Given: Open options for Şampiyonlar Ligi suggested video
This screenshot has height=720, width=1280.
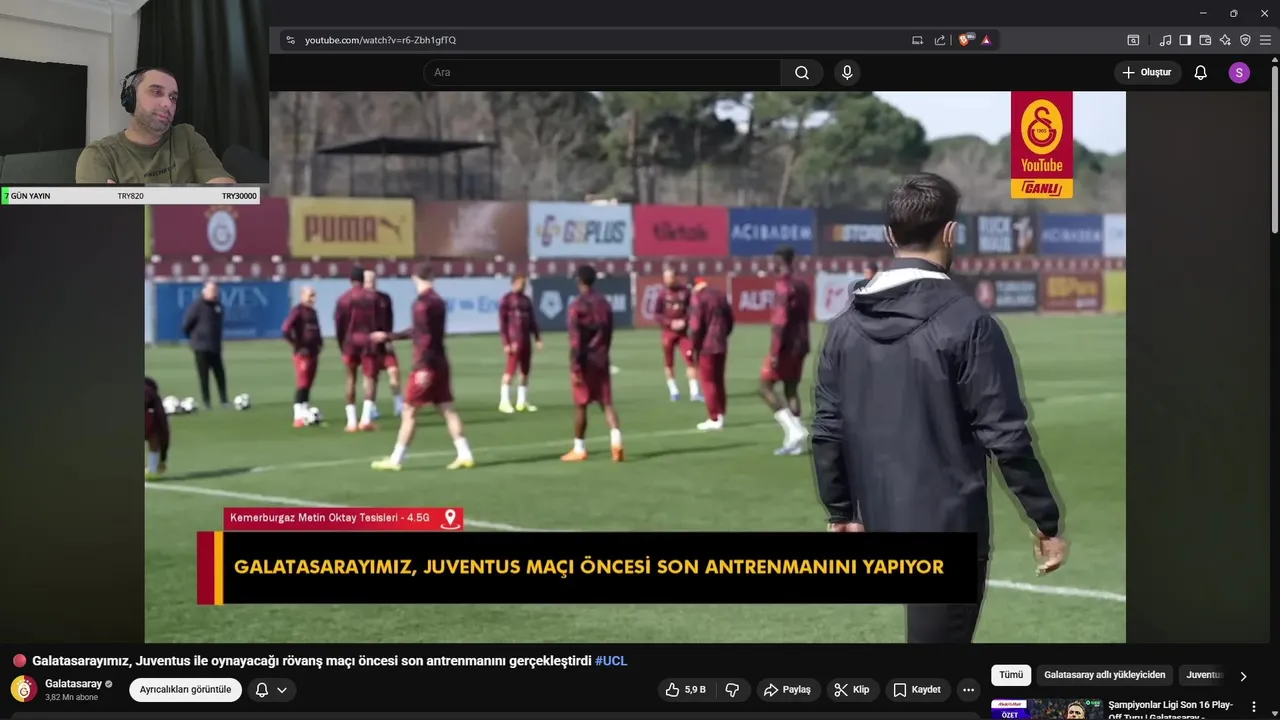Looking at the screenshot, I should coord(1254,707).
